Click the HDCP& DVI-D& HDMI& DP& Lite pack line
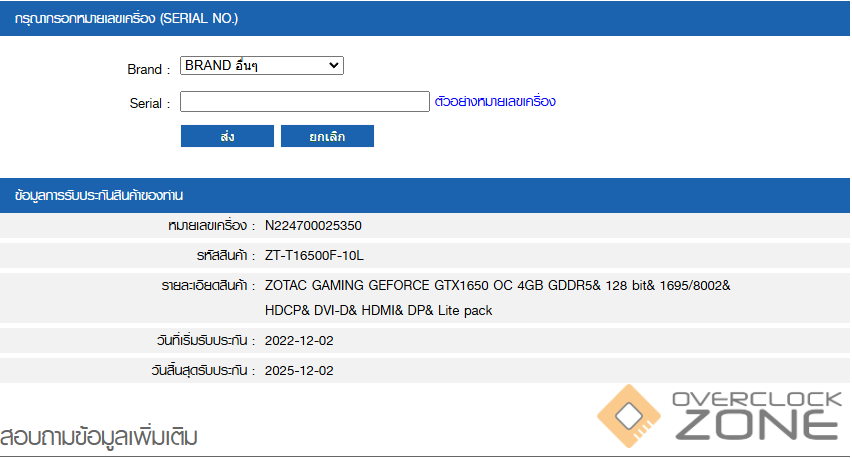 378,311
